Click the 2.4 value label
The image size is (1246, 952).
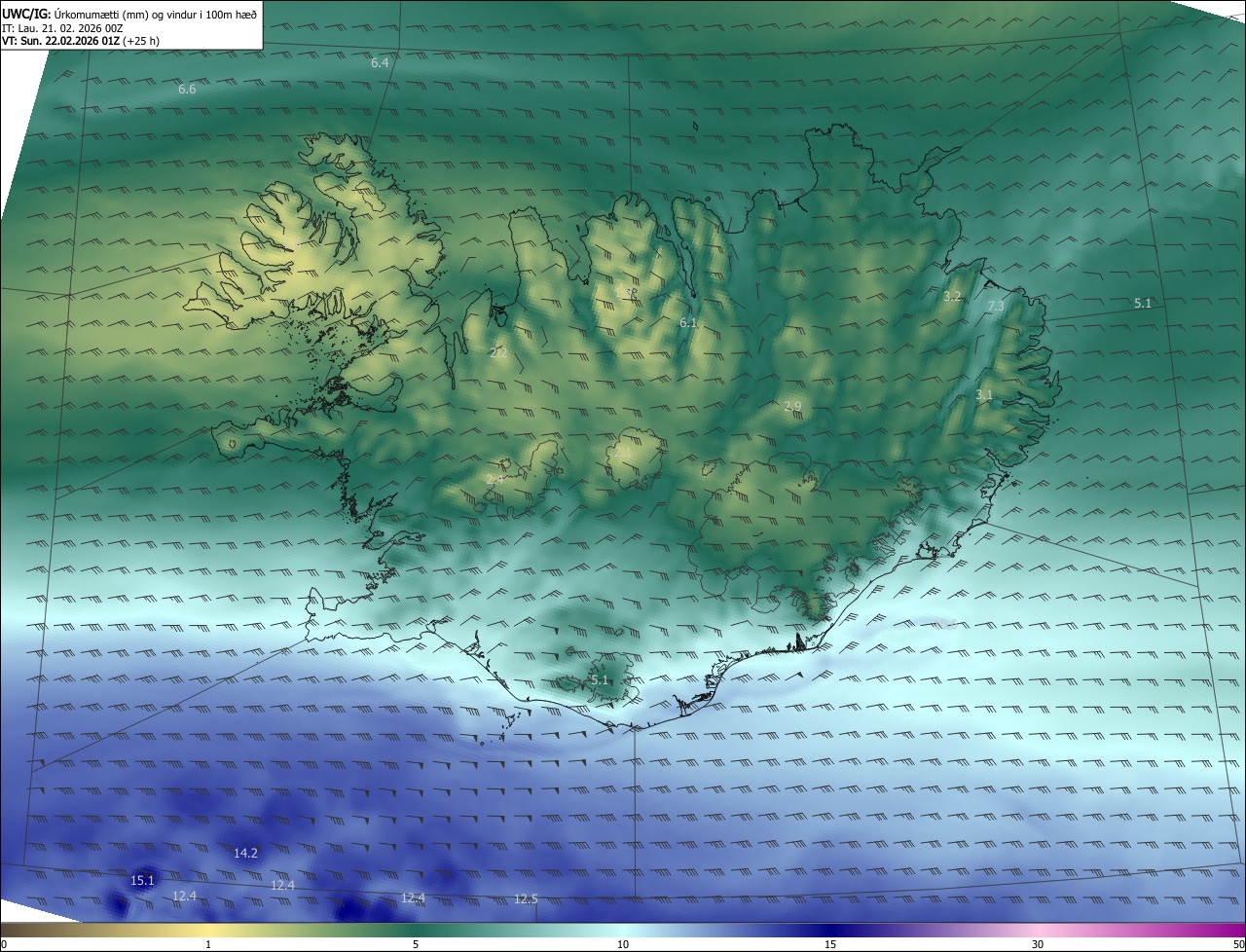point(495,479)
